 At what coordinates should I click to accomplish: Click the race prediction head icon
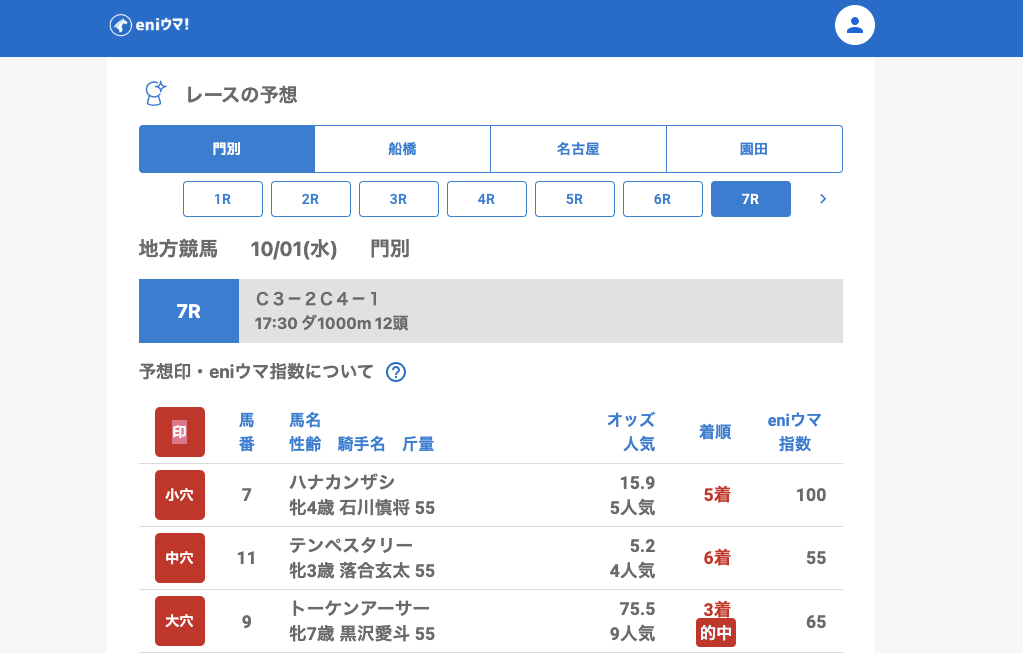click(154, 94)
